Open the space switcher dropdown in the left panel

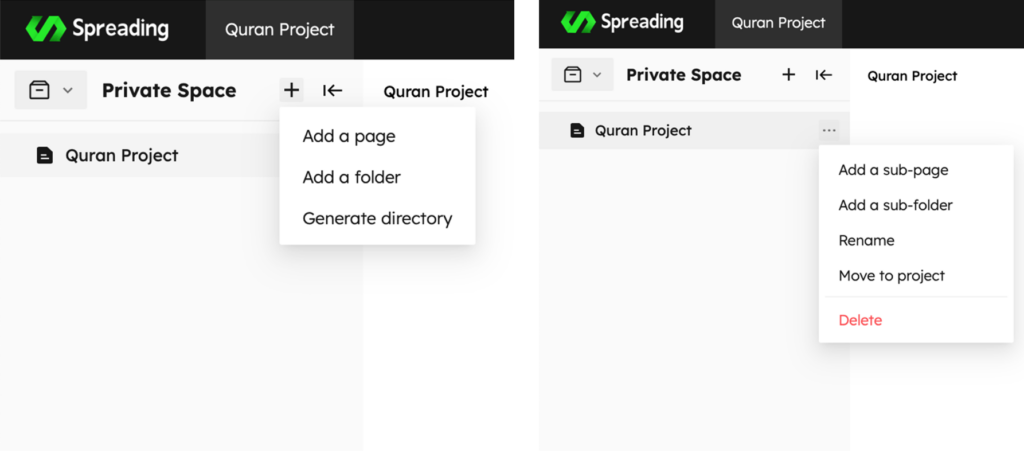click(50, 90)
